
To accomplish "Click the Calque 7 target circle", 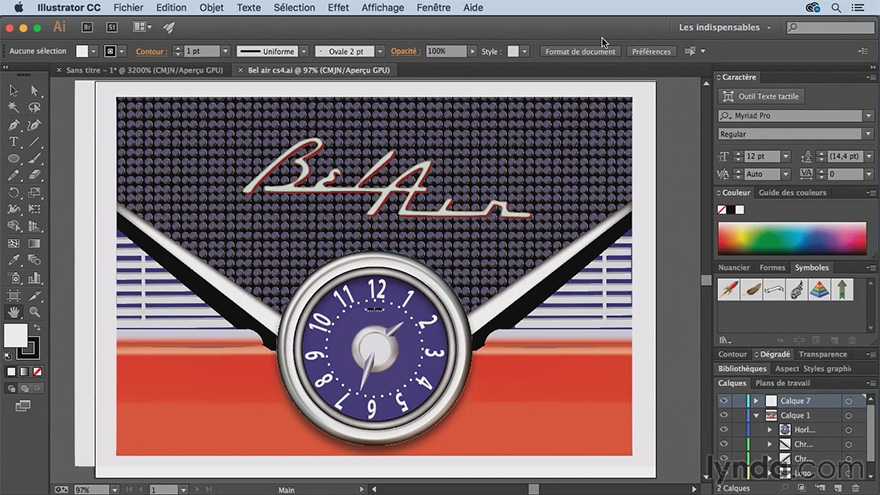I will click(x=849, y=401).
